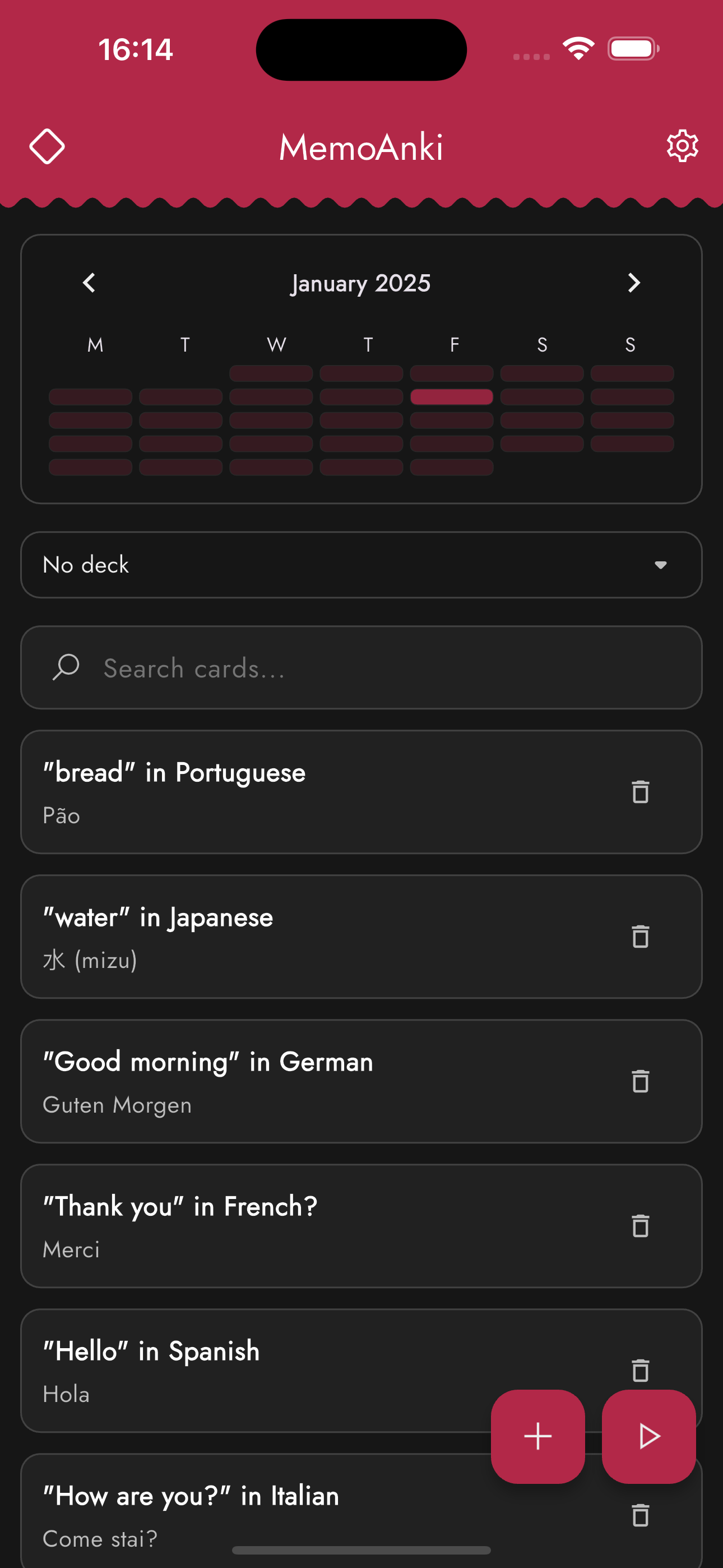Delete the "Thank you" in French card
This screenshot has height=1568, width=723.
640,1226
